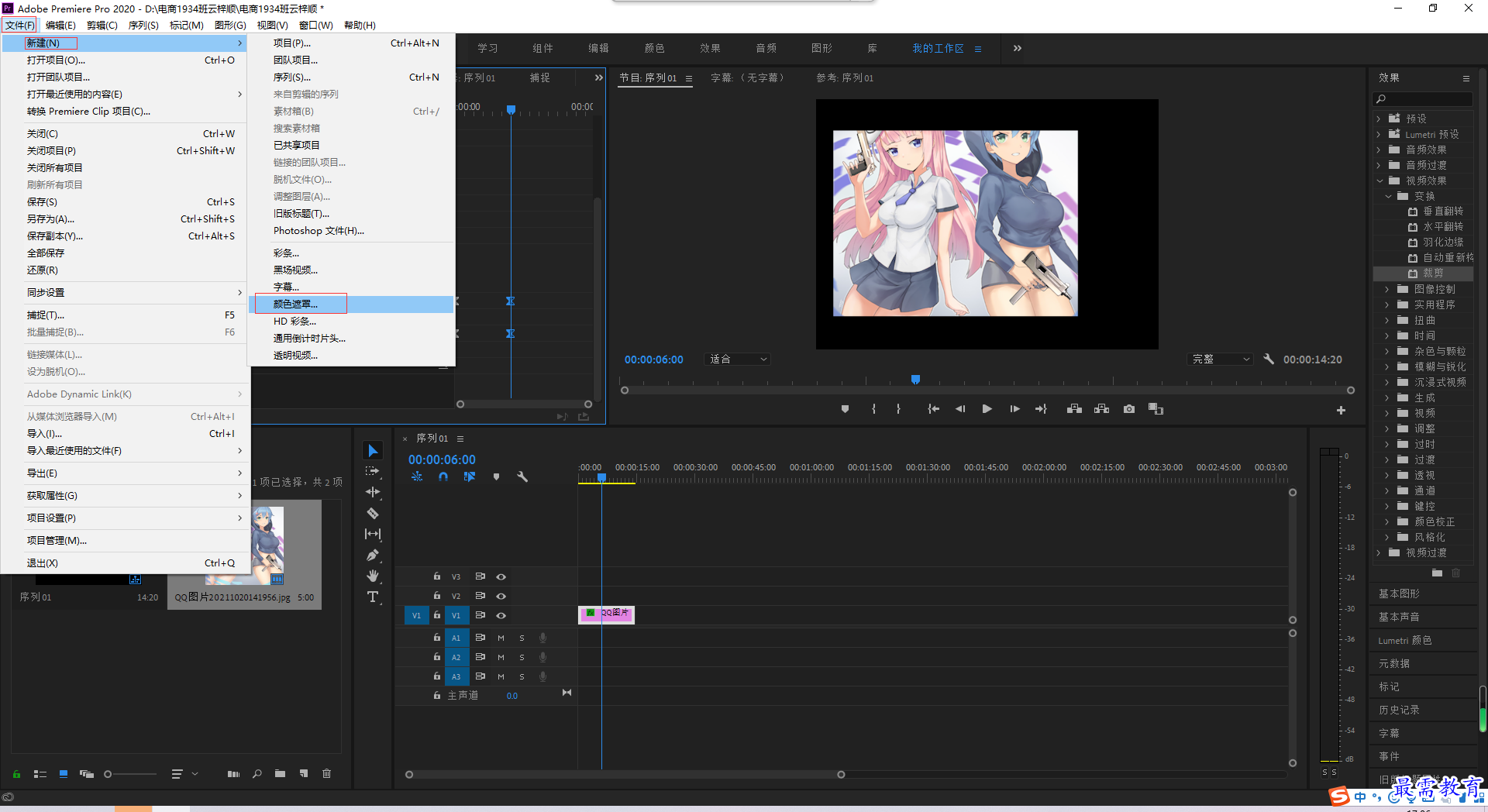Select the Type tool
The image size is (1488, 812).
tap(373, 597)
